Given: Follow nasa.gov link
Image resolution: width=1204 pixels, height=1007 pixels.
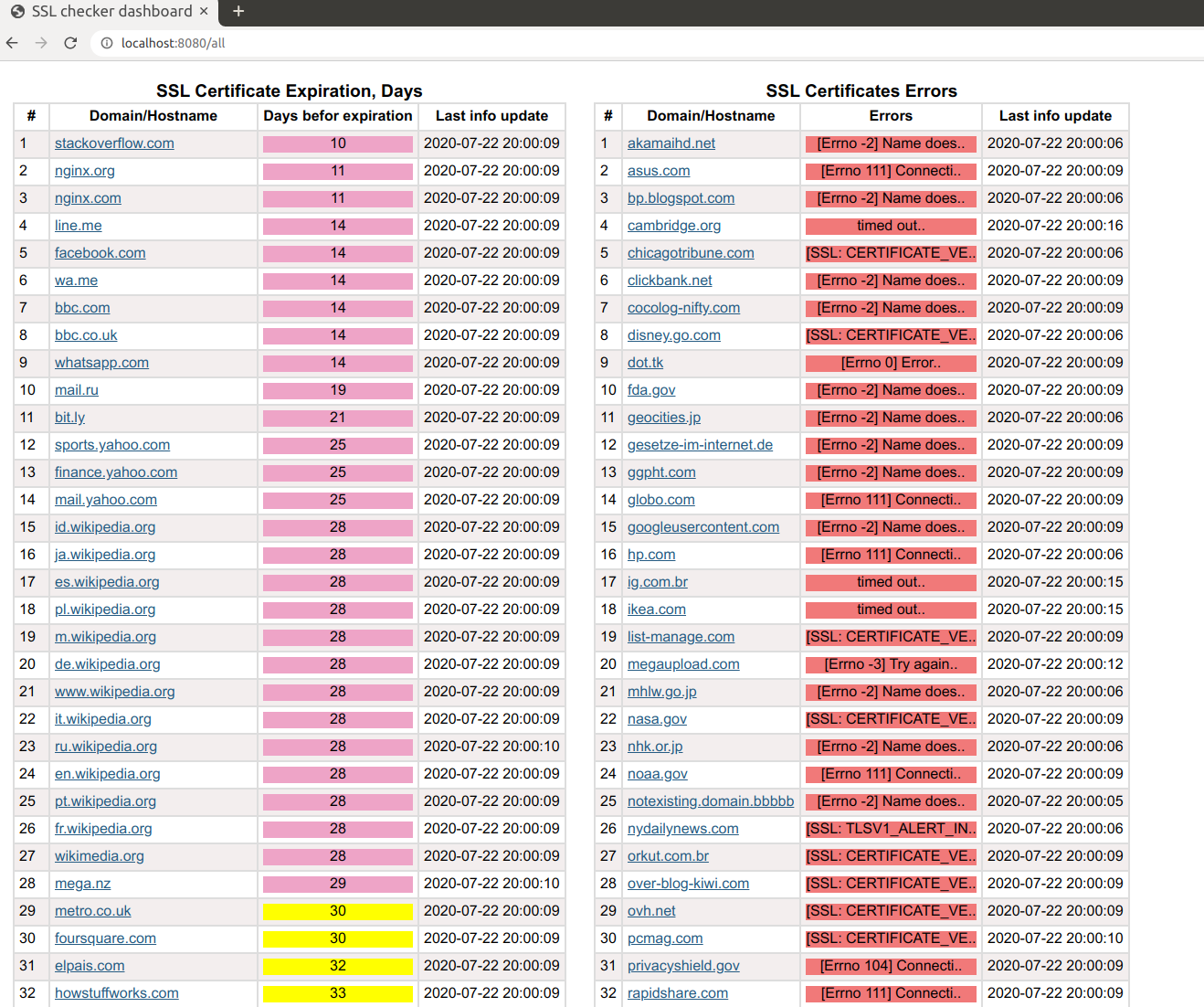Looking at the screenshot, I should (657, 719).
